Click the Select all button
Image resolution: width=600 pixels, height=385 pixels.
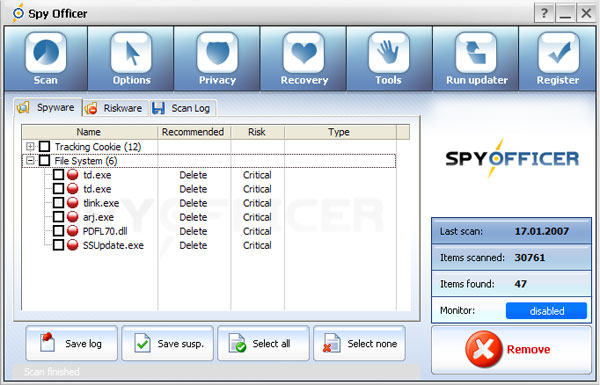263,343
